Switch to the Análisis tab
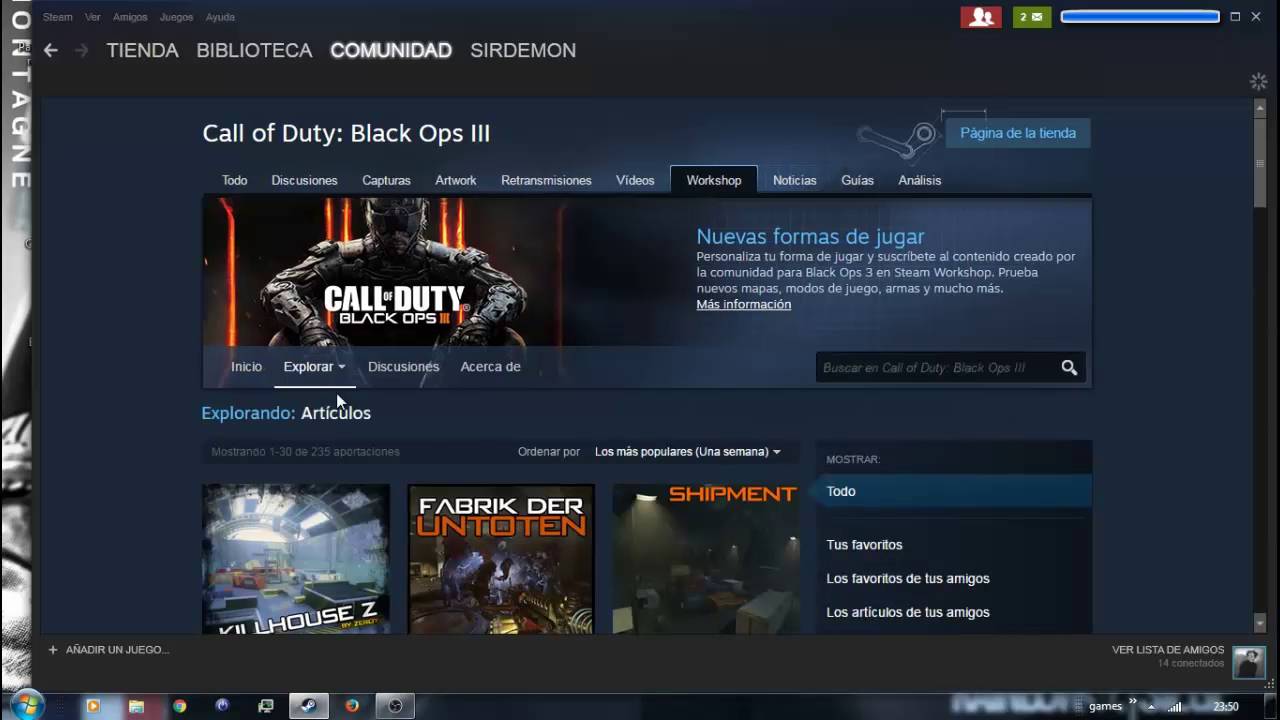1280x720 pixels. (920, 180)
